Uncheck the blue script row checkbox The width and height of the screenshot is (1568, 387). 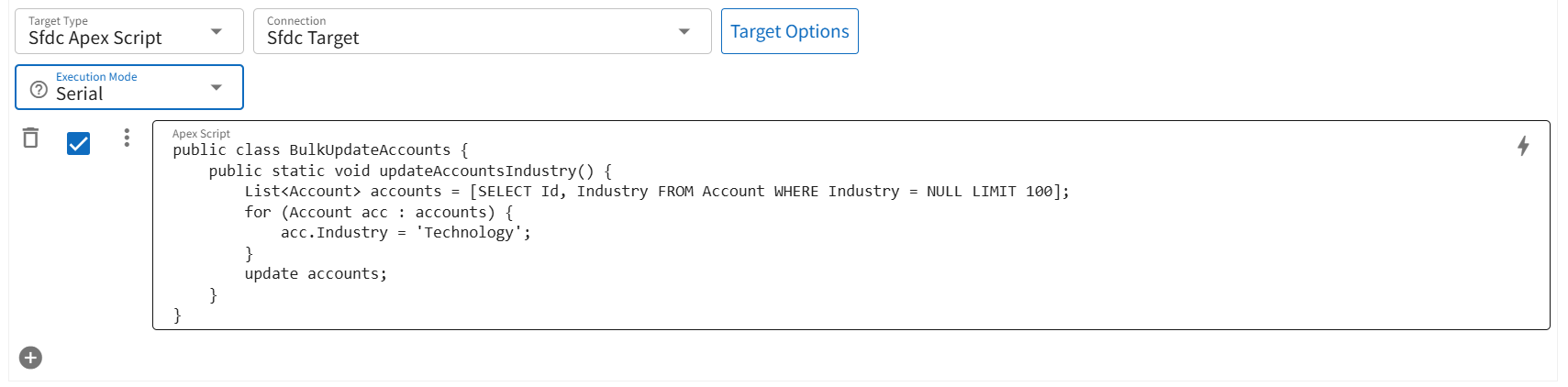click(x=79, y=143)
